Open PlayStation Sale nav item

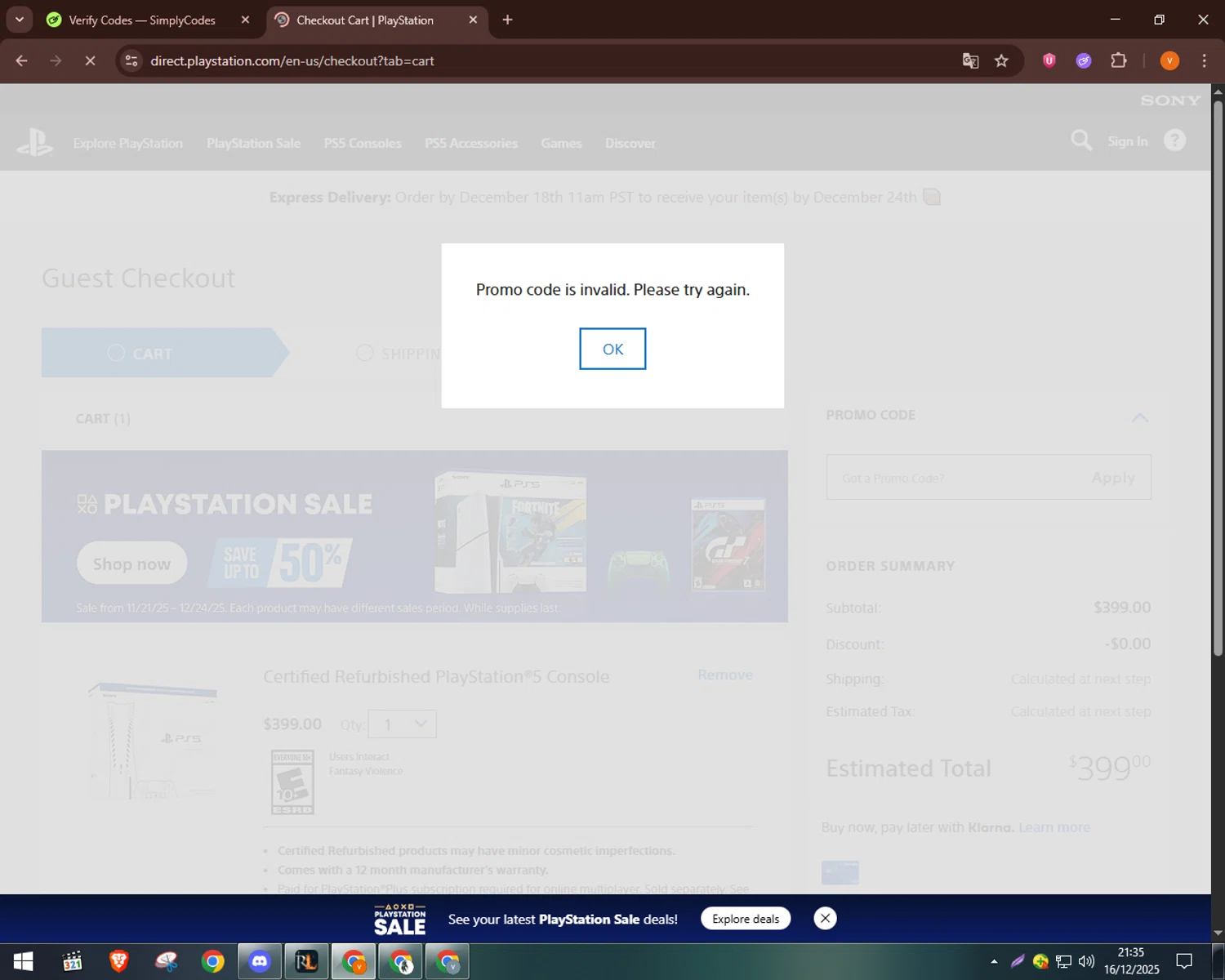pyautogui.click(x=253, y=143)
